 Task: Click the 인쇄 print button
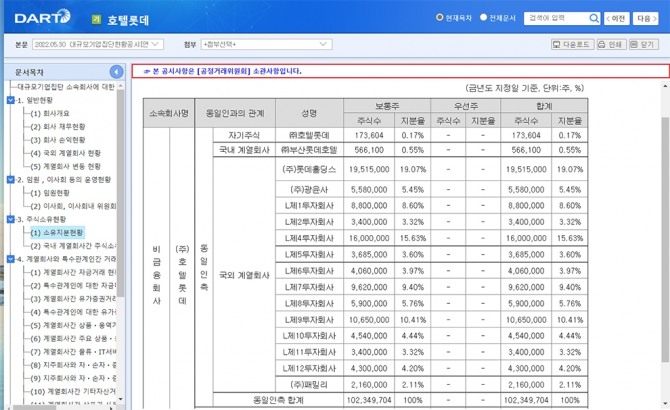611,44
